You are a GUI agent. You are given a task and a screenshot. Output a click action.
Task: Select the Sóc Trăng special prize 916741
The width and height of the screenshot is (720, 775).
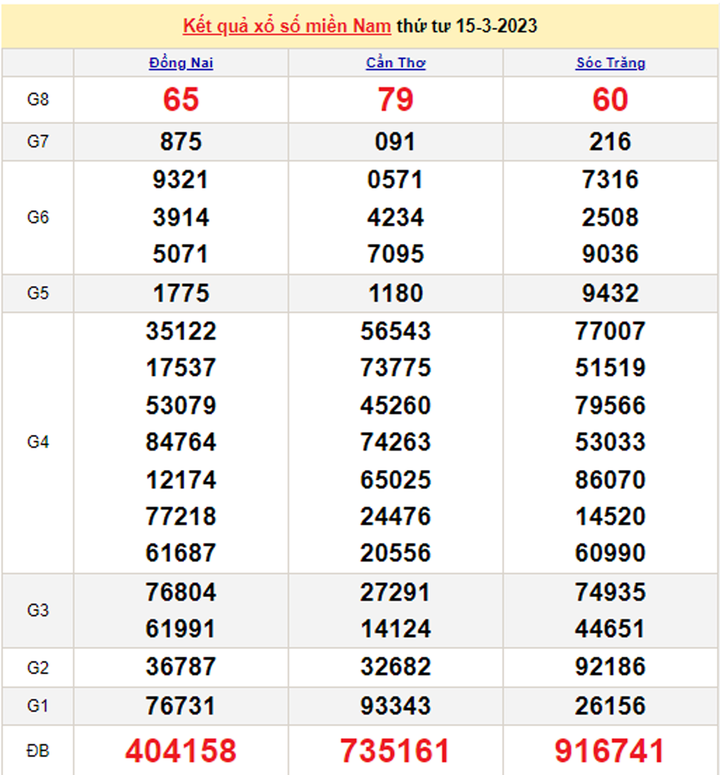tap(610, 750)
